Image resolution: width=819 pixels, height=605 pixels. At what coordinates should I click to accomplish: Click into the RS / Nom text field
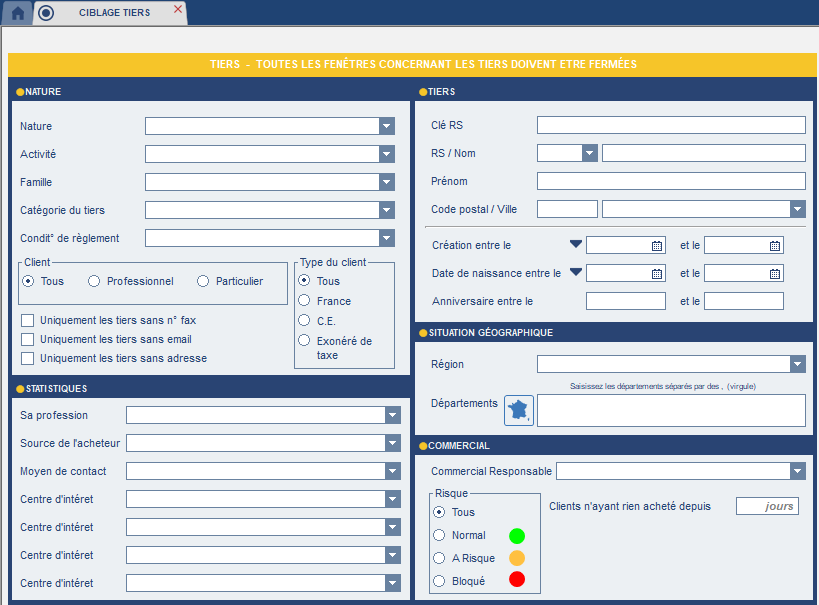point(704,153)
